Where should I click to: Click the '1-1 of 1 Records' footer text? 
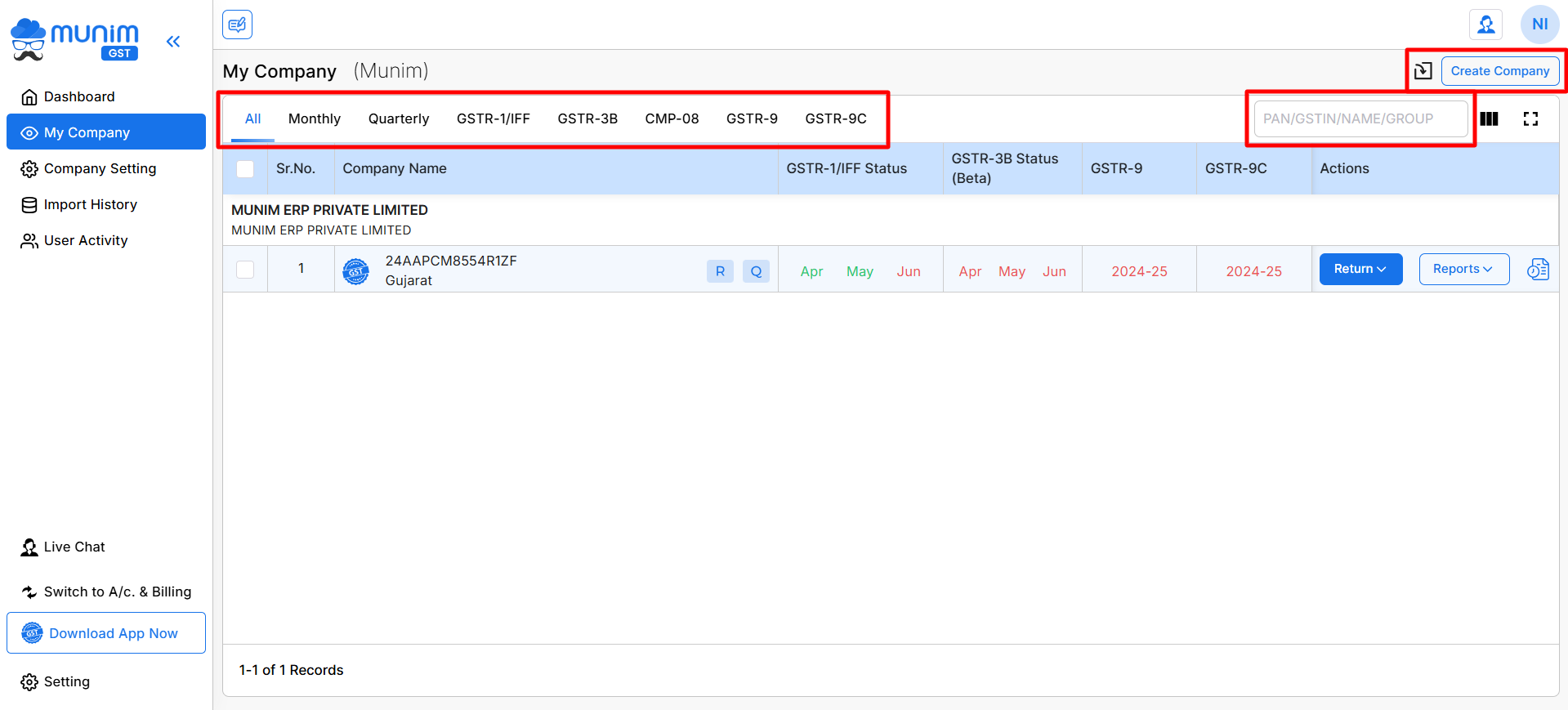pyautogui.click(x=291, y=670)
